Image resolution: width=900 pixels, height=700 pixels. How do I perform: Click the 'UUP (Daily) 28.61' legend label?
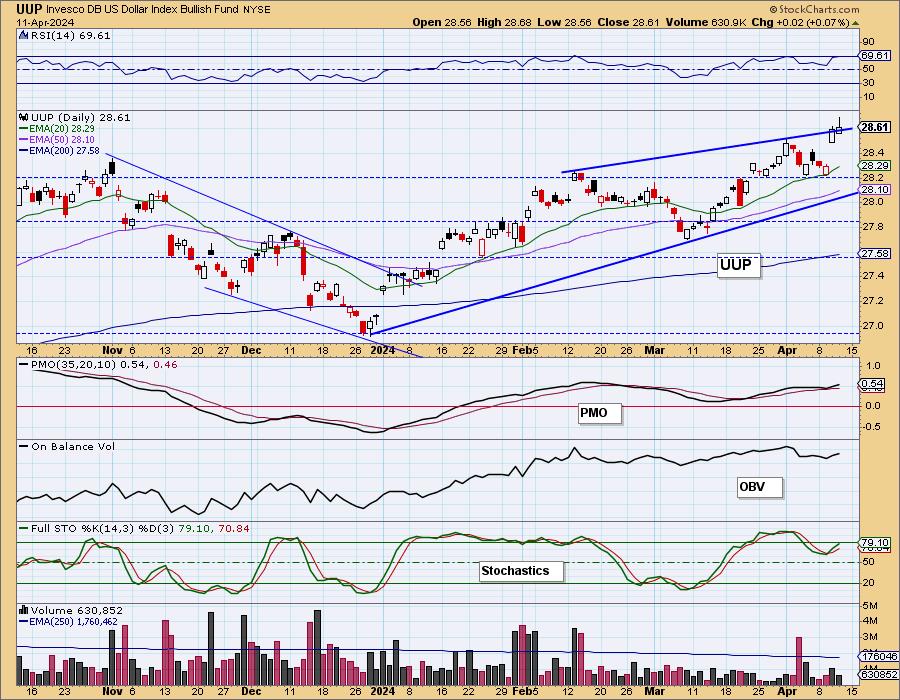point(80,117)
